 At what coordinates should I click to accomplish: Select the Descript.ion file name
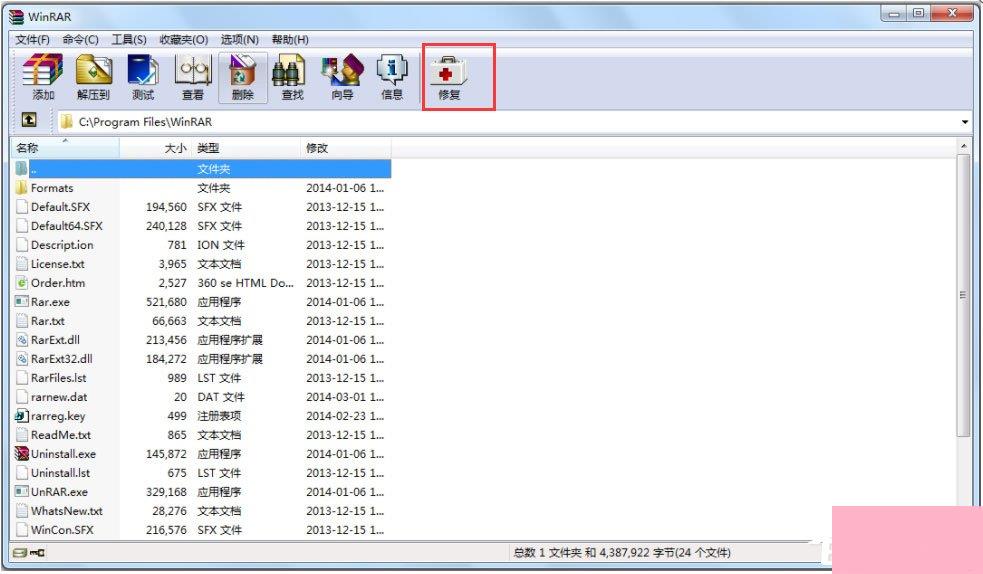[x=62, y=245]
